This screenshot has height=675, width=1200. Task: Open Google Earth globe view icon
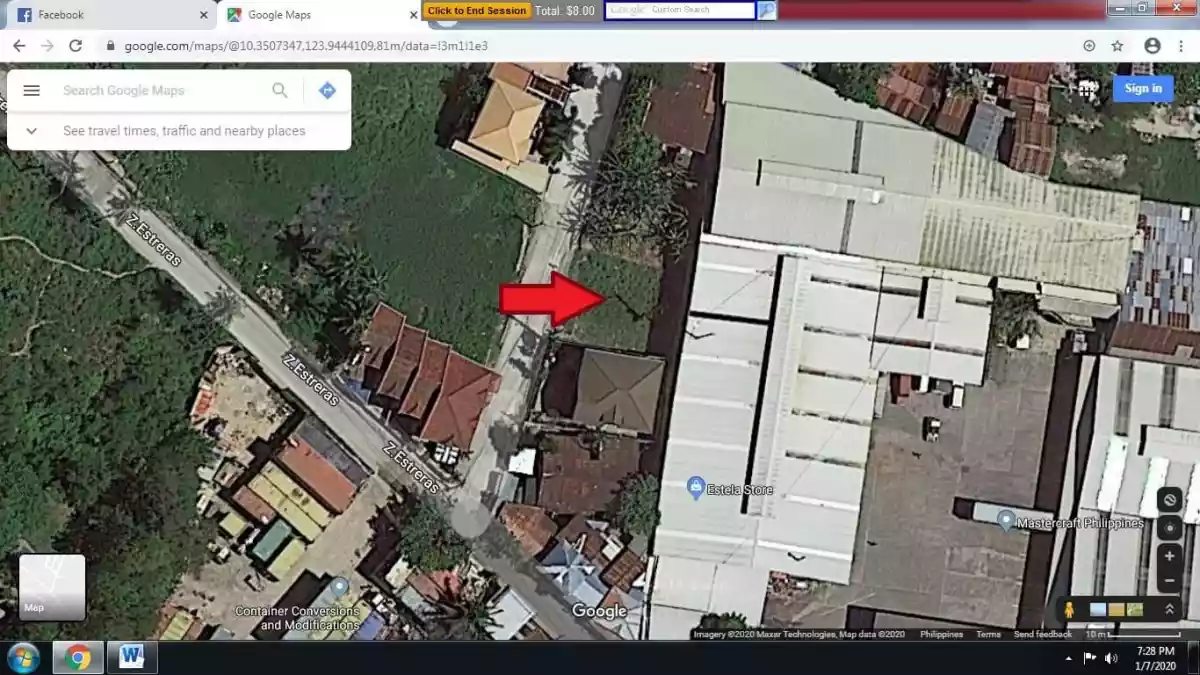tap(1168, 500)
